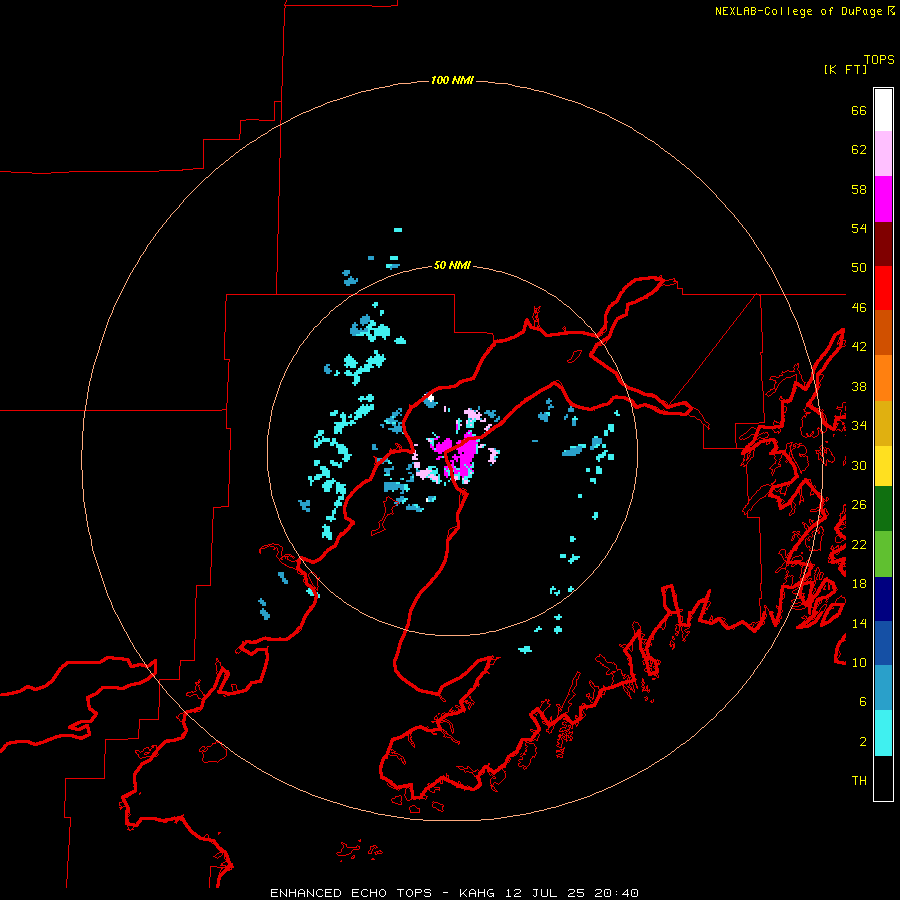Click the 42 legend value label
This screenshot has width=900, height=900.
[x=859, y=347]
